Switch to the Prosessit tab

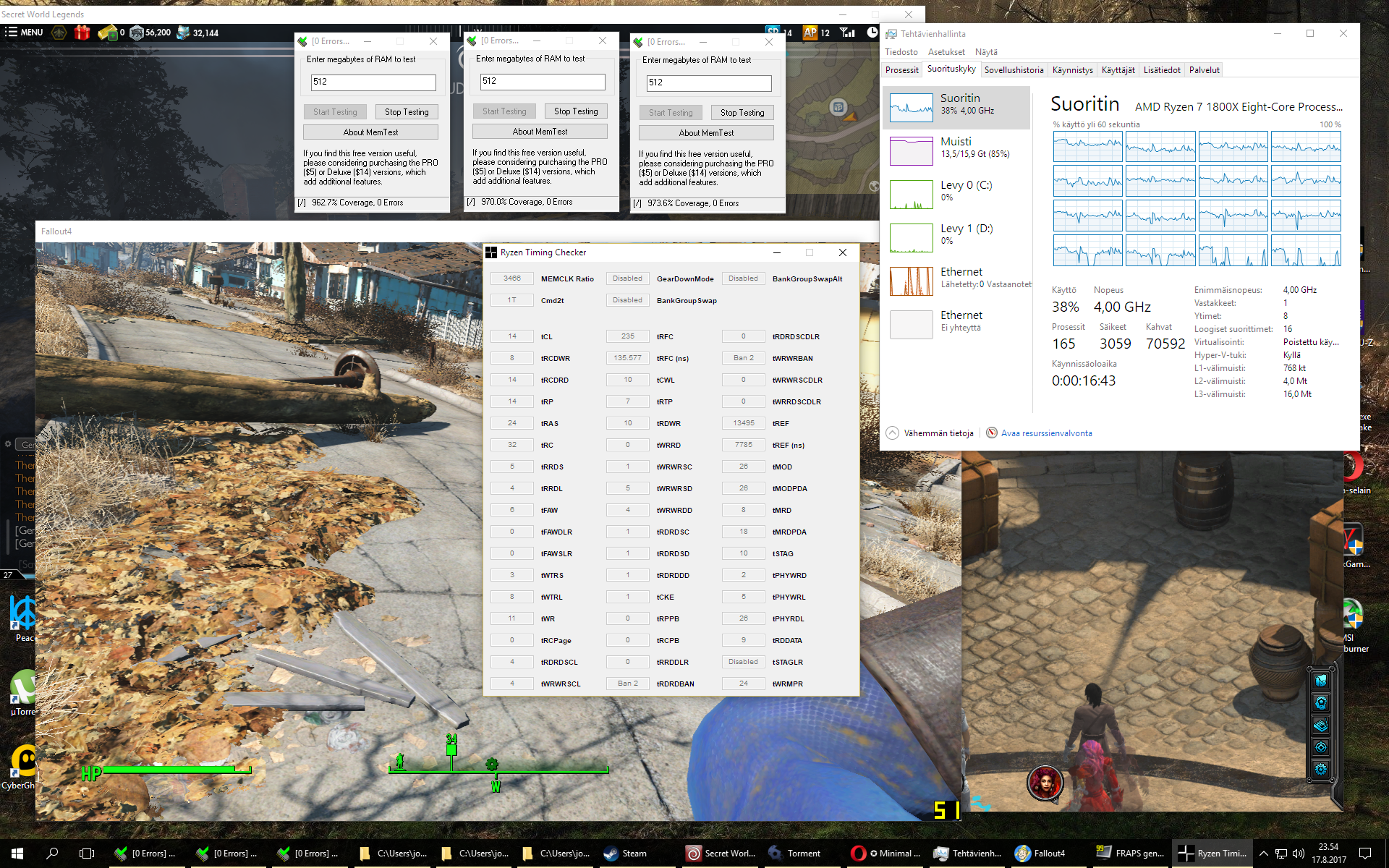tap(901, 70)
